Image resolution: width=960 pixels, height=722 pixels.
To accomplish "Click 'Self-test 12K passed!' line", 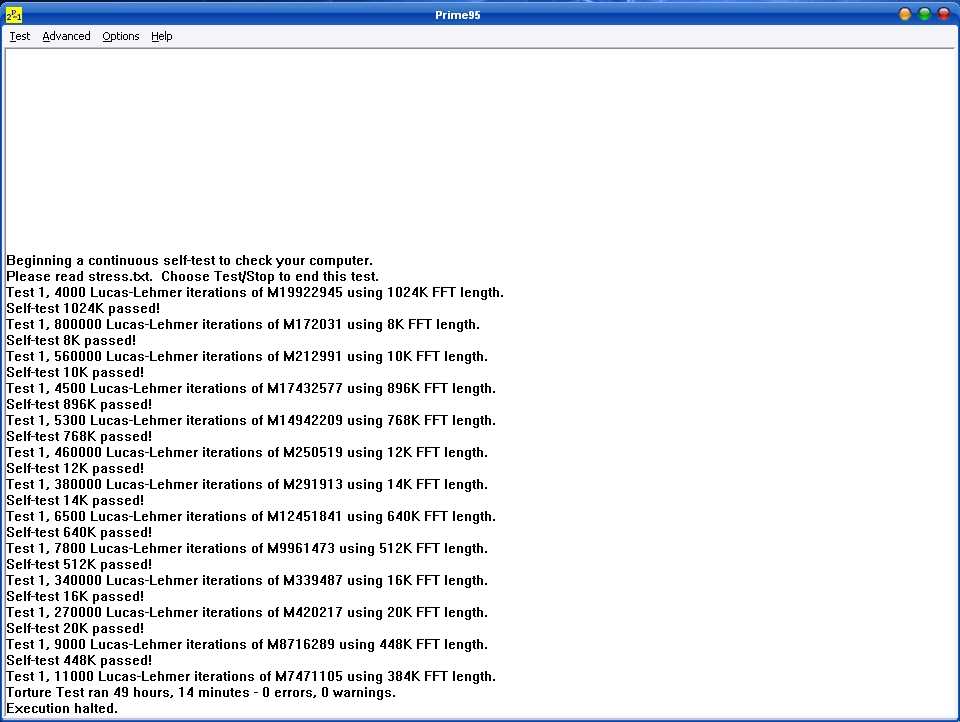I will [75, 468].
